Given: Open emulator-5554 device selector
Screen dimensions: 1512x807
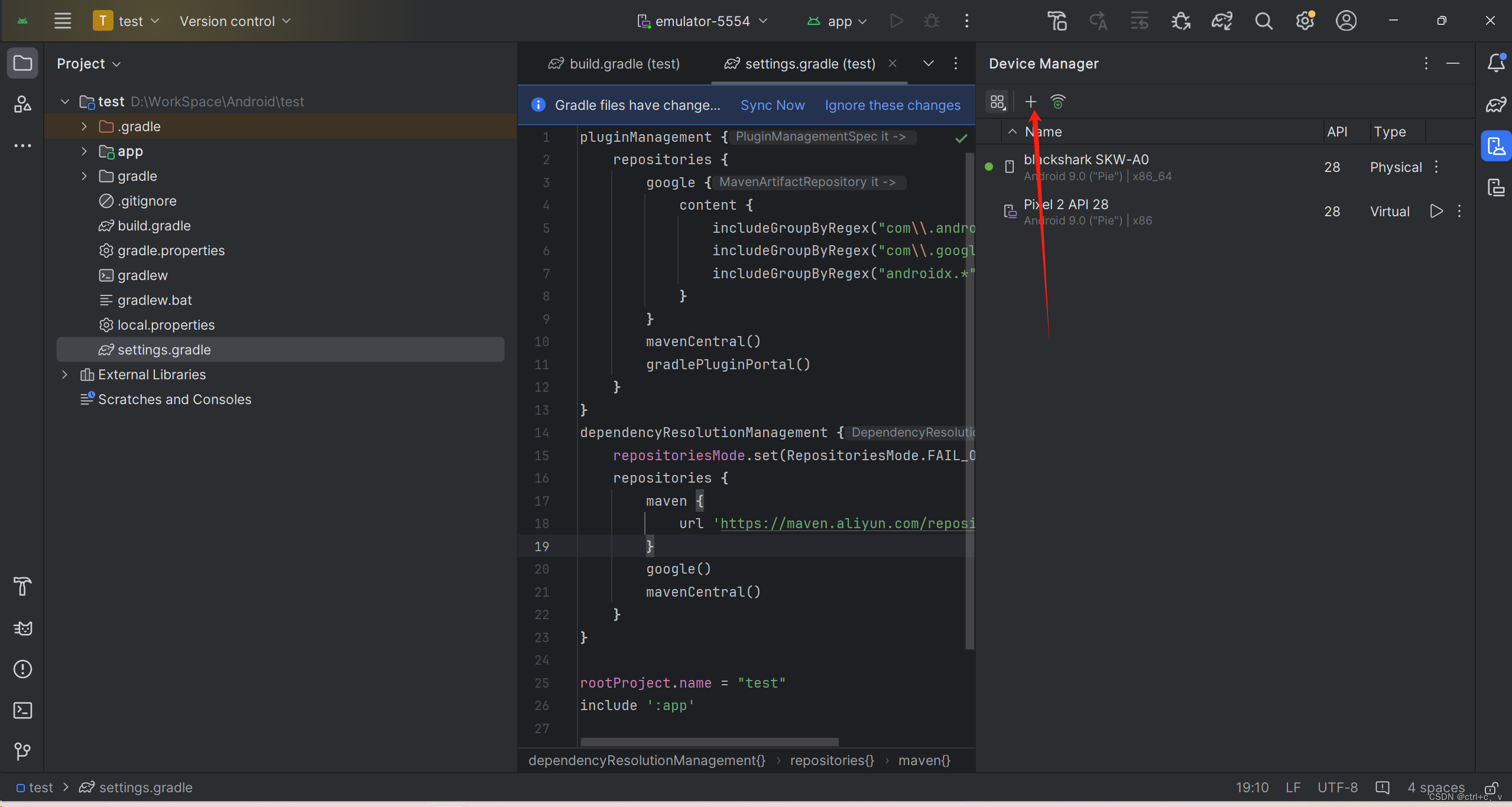Looking at the screenshot, I should (x=702, y=21).
